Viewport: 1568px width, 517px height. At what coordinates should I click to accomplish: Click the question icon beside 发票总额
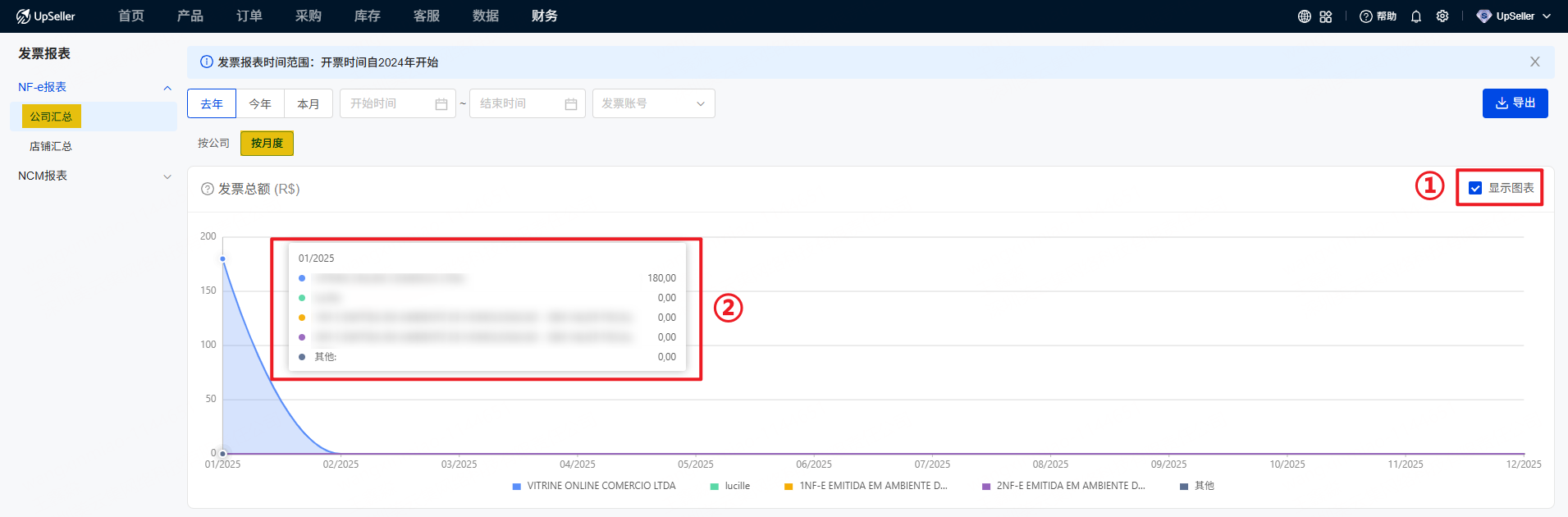(x=208, y=189)
